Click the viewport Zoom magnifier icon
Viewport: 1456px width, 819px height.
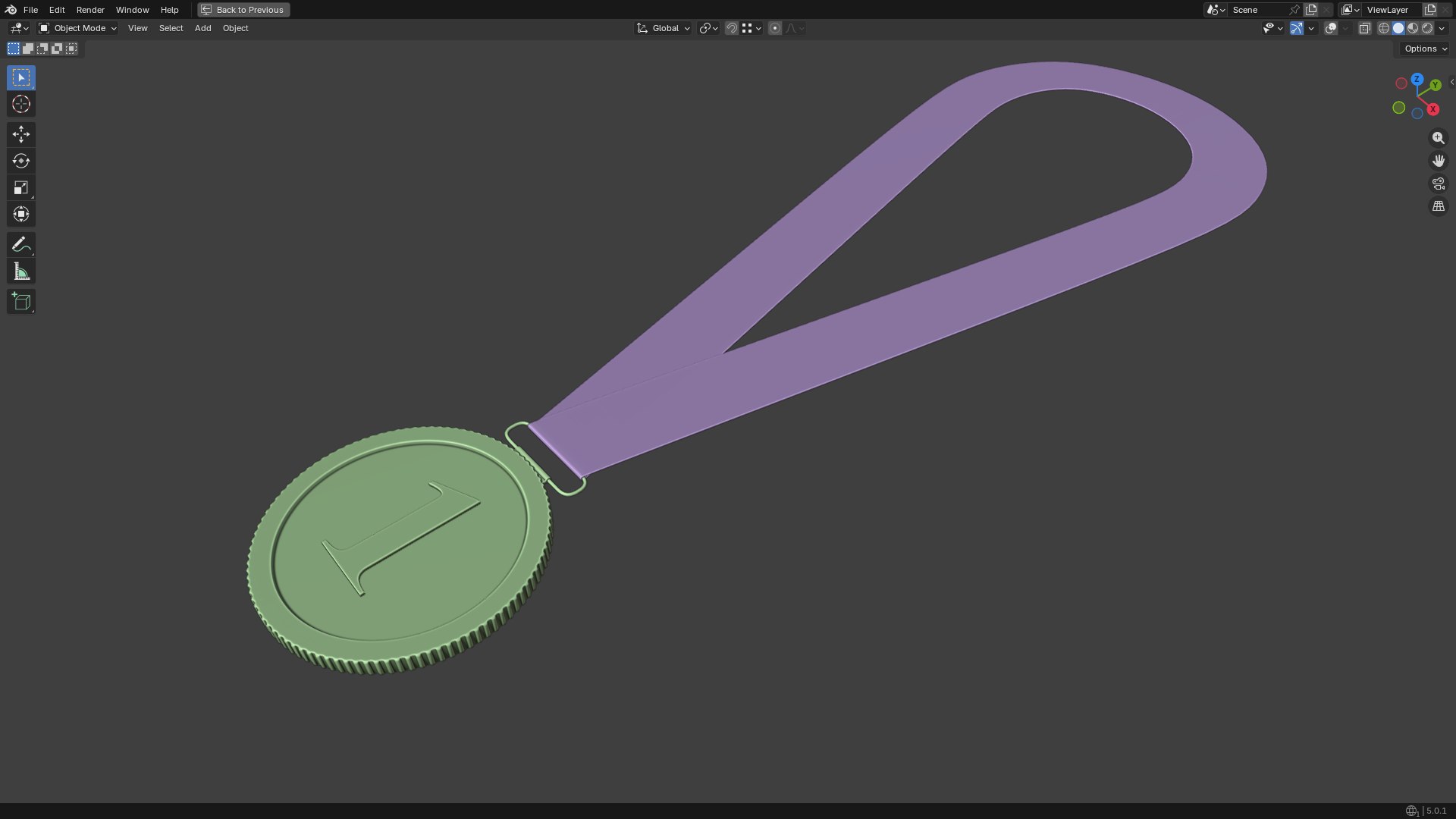(1438, 138)
